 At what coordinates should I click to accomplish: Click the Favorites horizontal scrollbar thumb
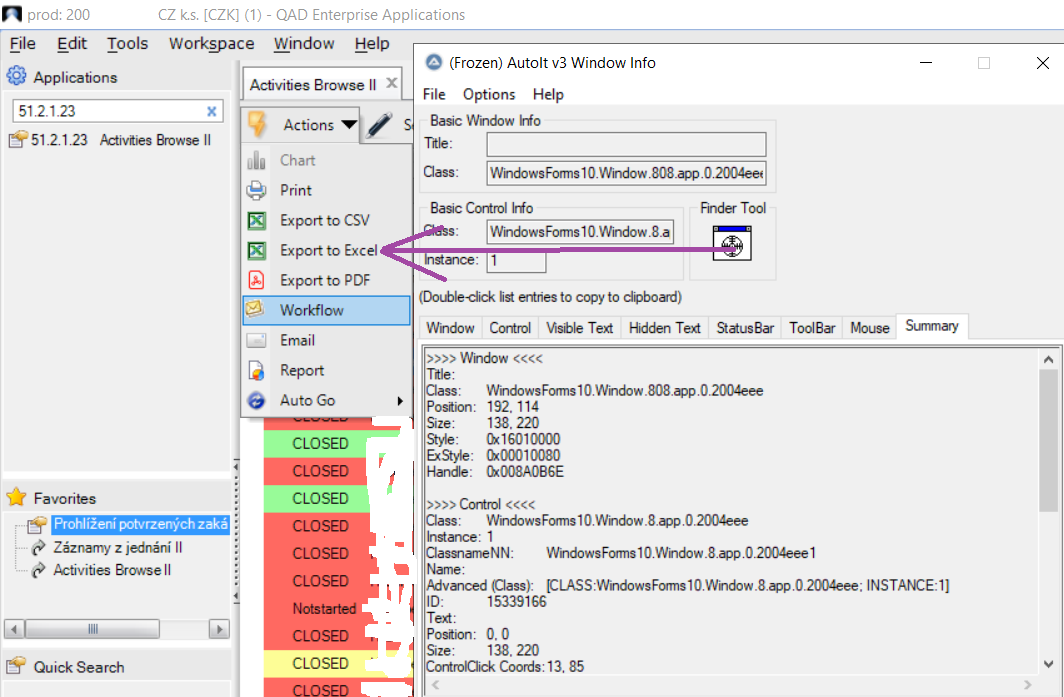92,629
